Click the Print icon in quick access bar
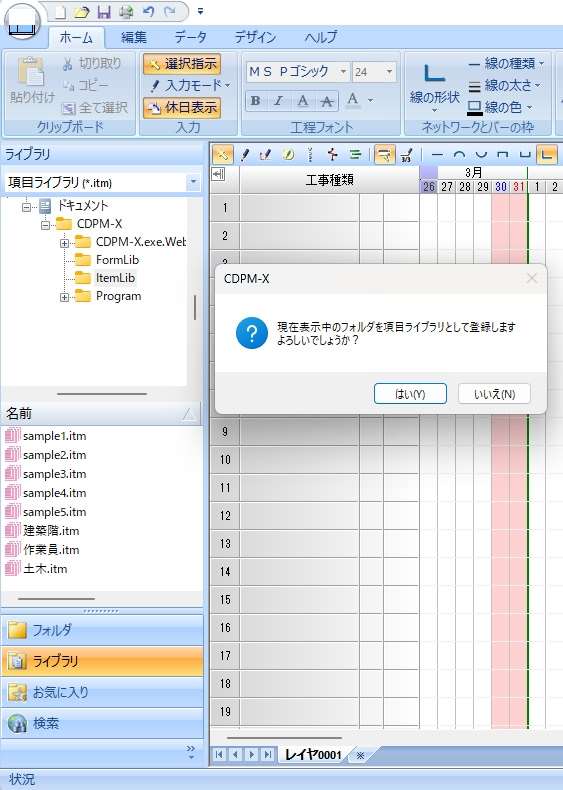563x790 pixels. click(x=126, y=12)
